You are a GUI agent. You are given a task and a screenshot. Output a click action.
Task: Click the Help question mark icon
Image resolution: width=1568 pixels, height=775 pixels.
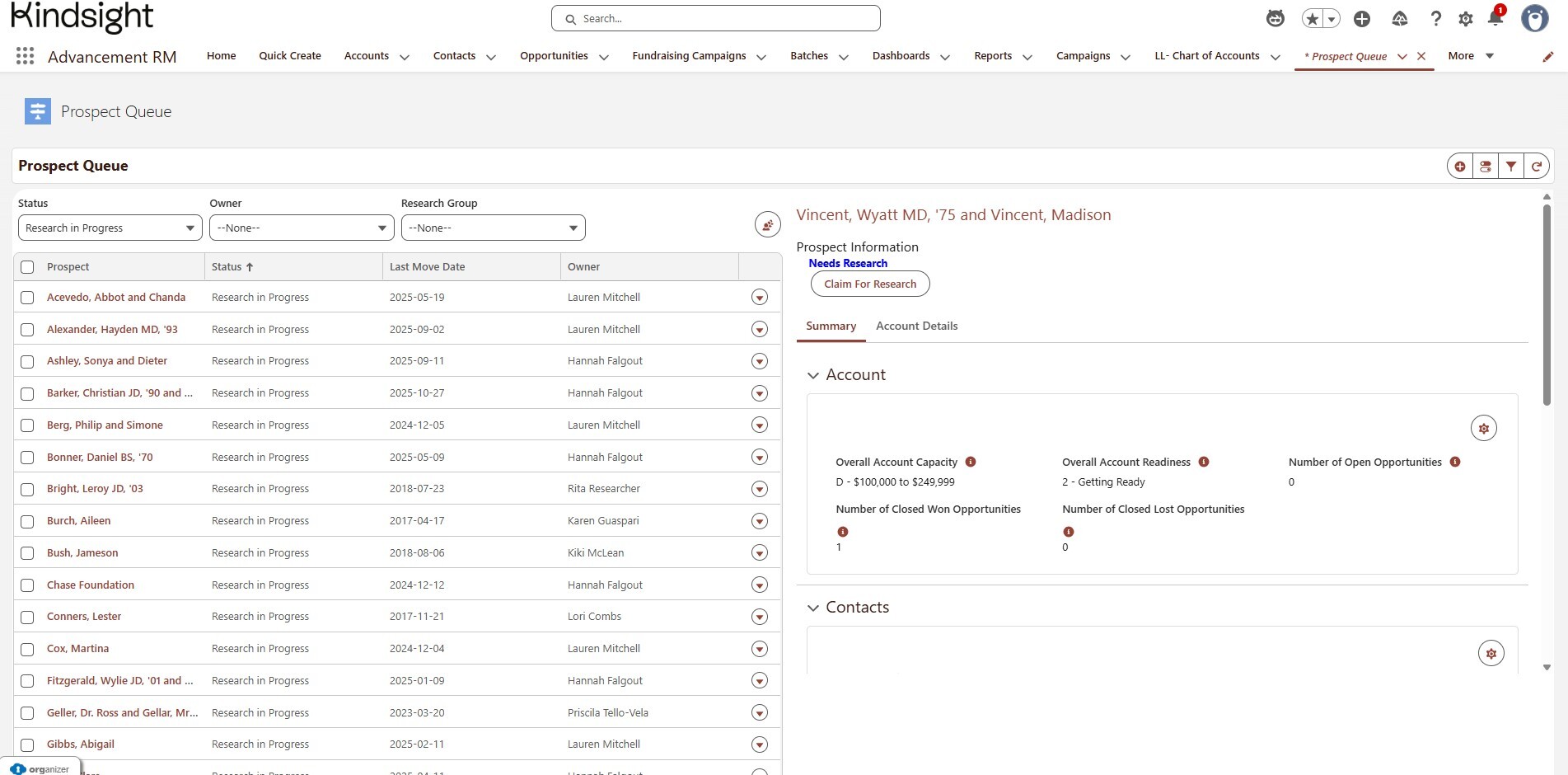[1435, 19]
